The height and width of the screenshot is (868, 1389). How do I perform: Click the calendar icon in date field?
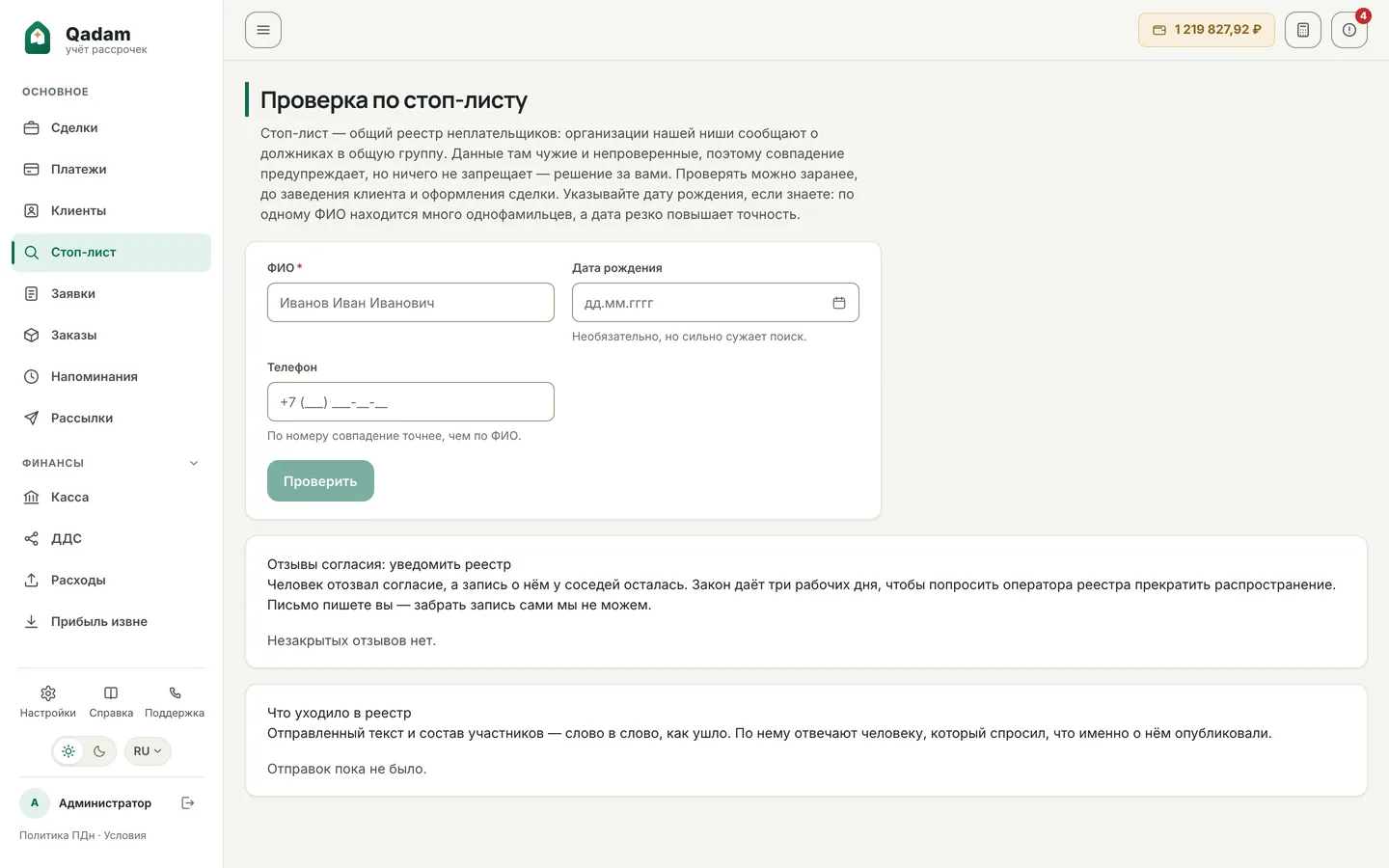pyautogui.click(x=839, y=303)
